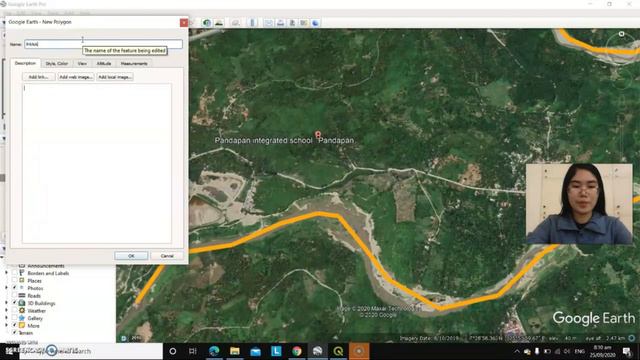
Task: Open Google Chrome from the taskbar
Action: (x=297, y=351)
